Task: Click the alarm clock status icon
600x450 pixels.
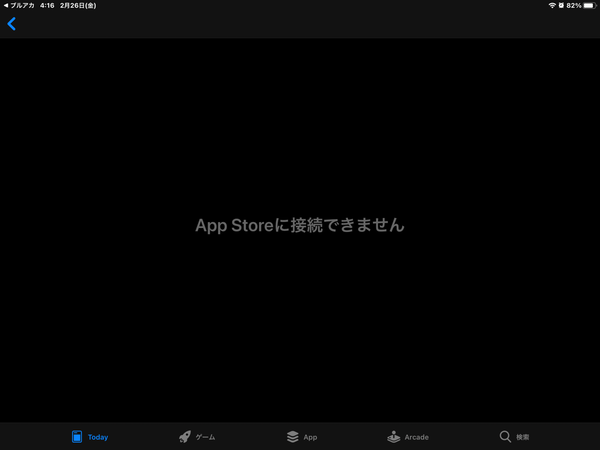Action: (561, 5)
